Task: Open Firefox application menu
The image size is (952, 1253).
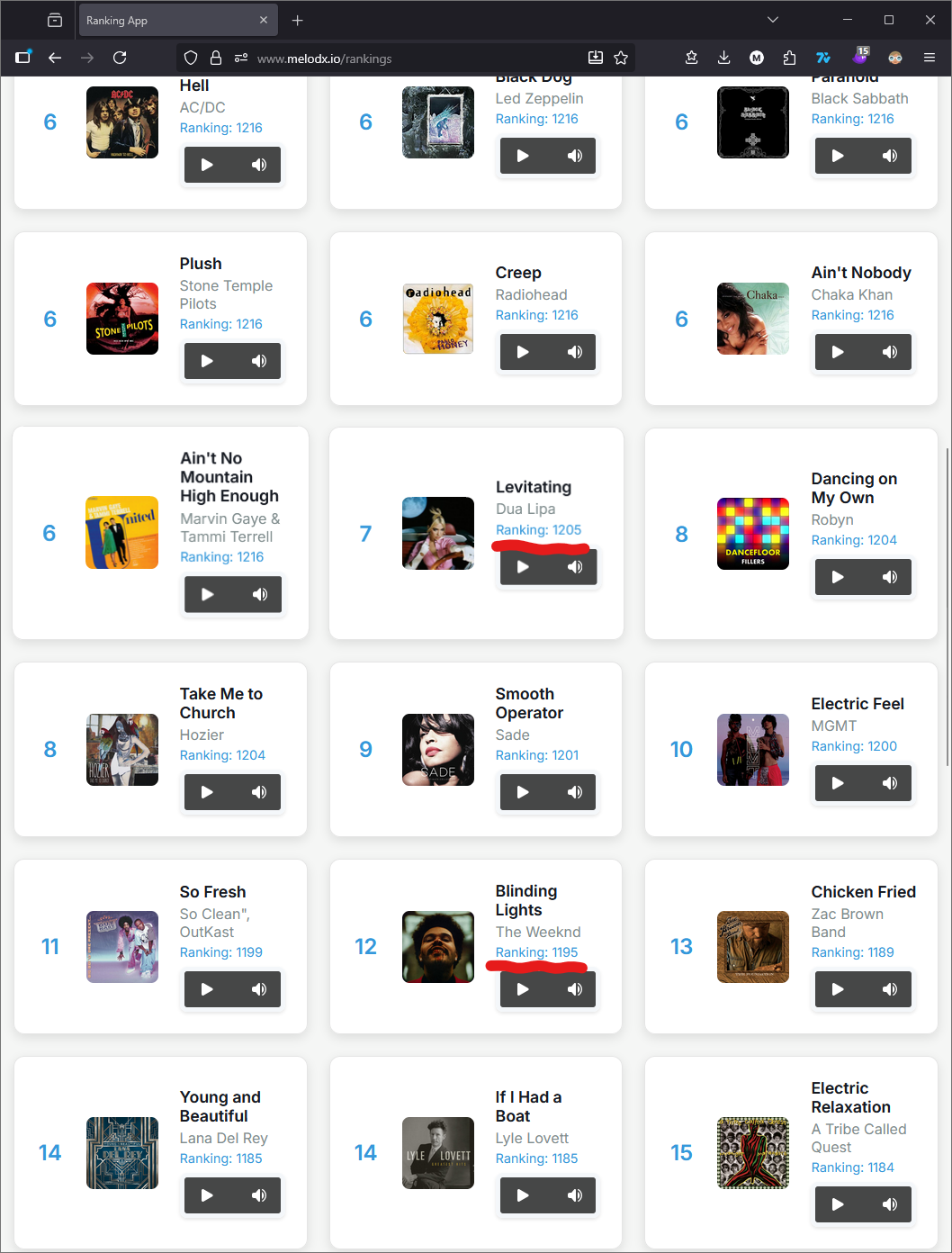Action: coord(930,58)
